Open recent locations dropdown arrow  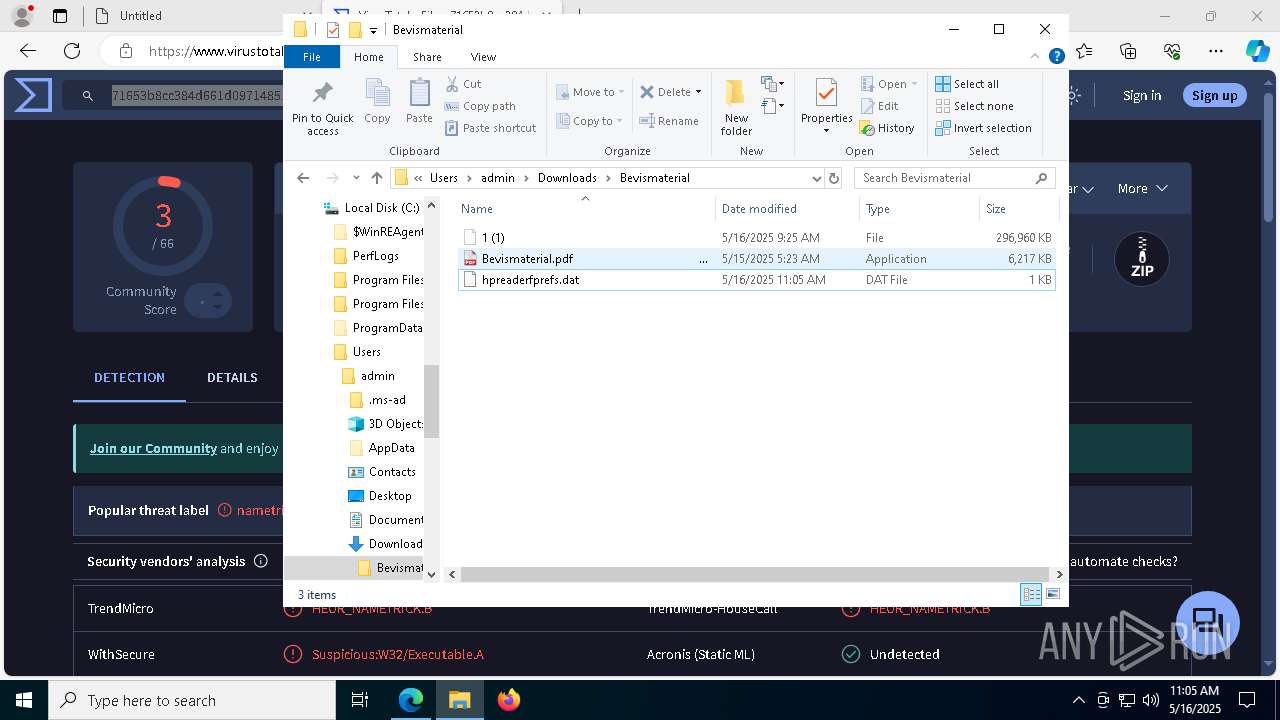coord(356,178)
